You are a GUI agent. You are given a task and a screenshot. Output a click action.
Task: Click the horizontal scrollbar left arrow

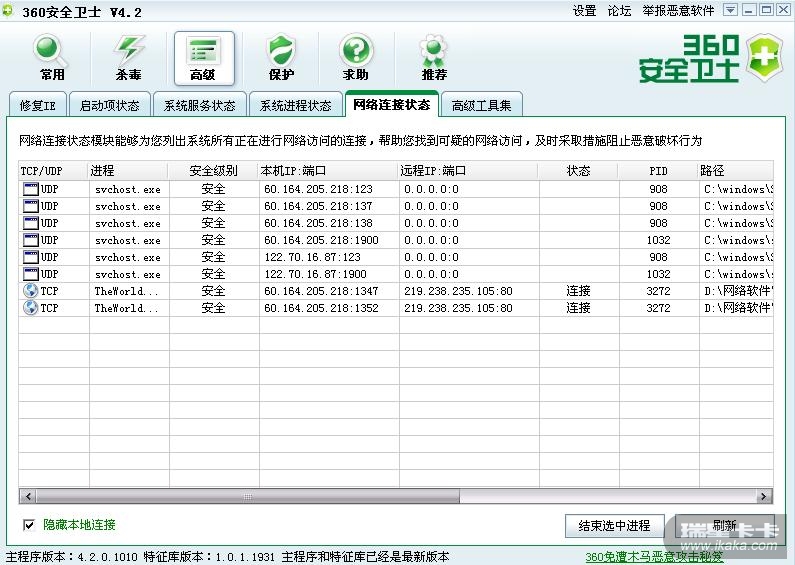[x=28, y=496]
